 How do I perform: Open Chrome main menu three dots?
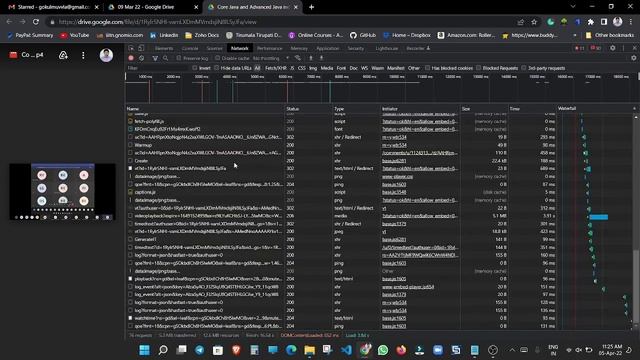pyautogui.click(x=631, y=22)
